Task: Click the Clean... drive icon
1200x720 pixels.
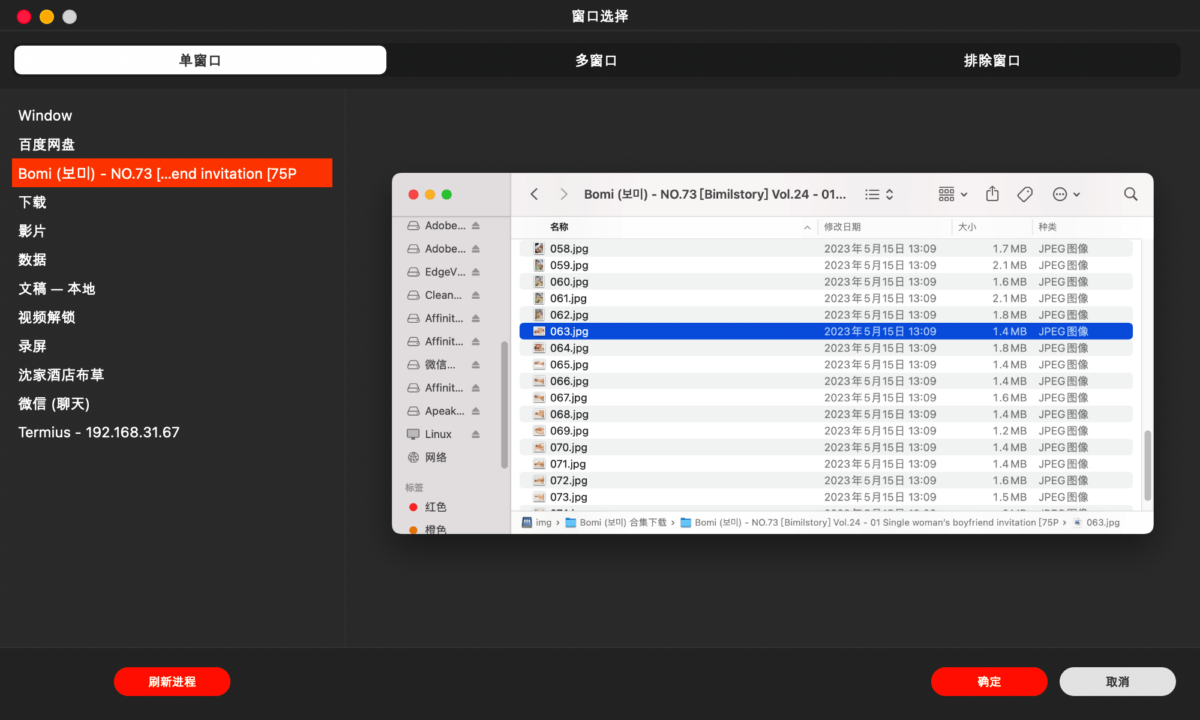Action: pos(413,295)
